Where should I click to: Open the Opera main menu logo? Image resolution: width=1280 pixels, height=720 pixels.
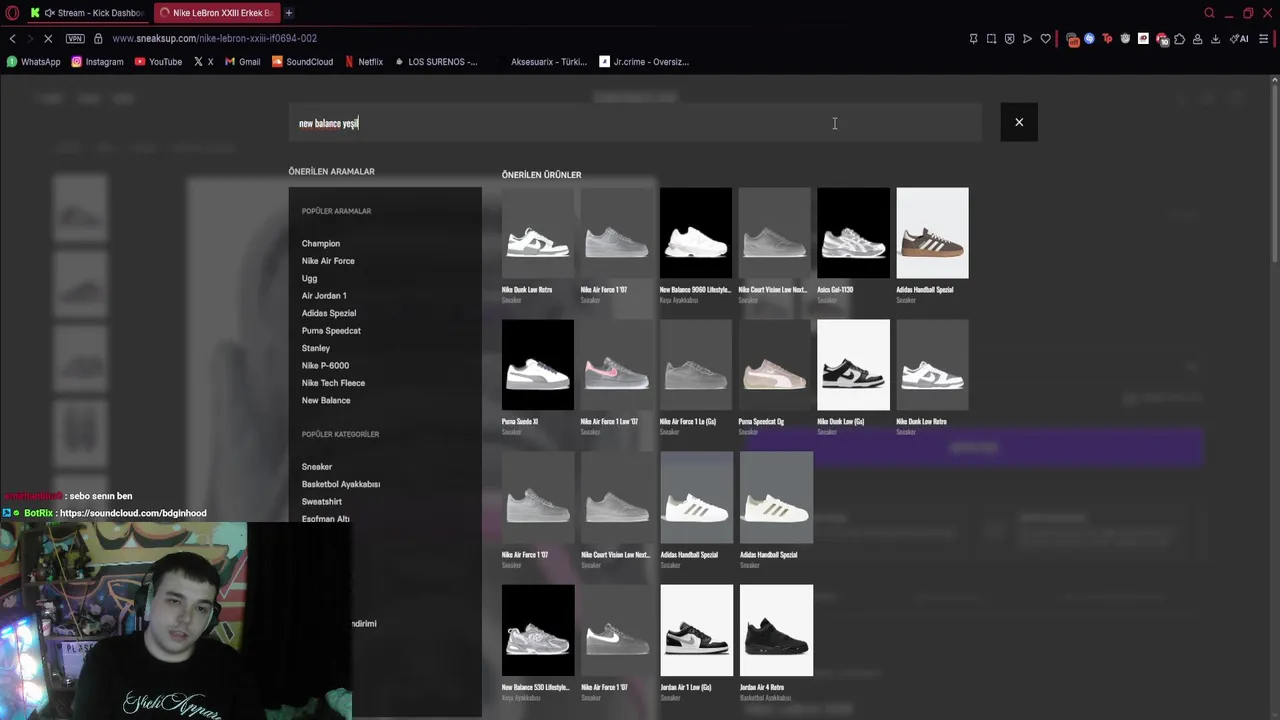[x=10, y=13]
